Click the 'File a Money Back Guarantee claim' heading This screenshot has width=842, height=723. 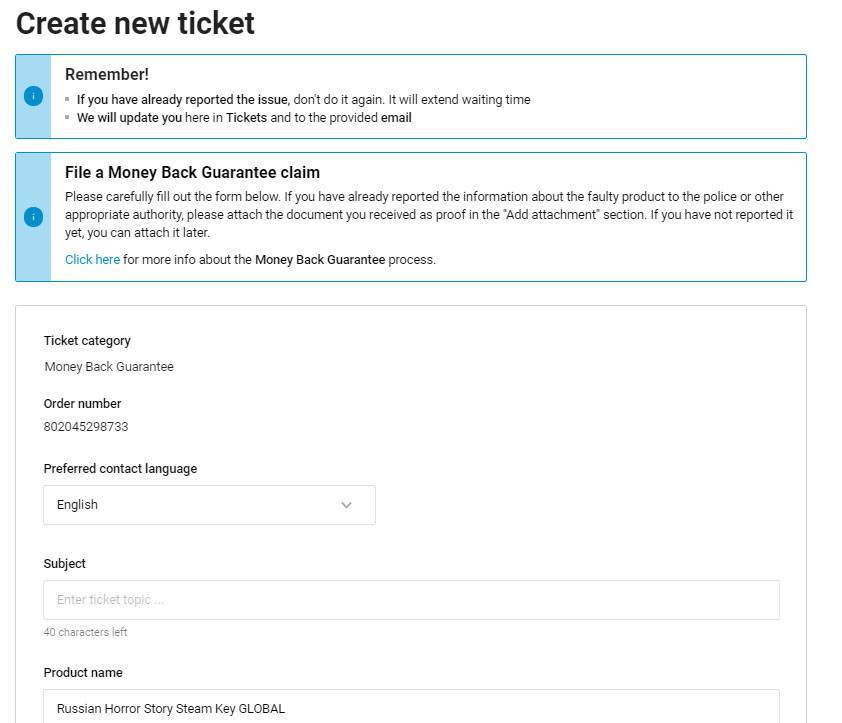click(x=192, y=172)
